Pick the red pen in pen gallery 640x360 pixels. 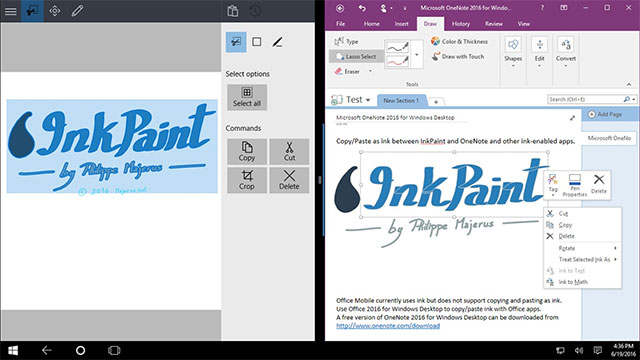click(x=398, y=61)
